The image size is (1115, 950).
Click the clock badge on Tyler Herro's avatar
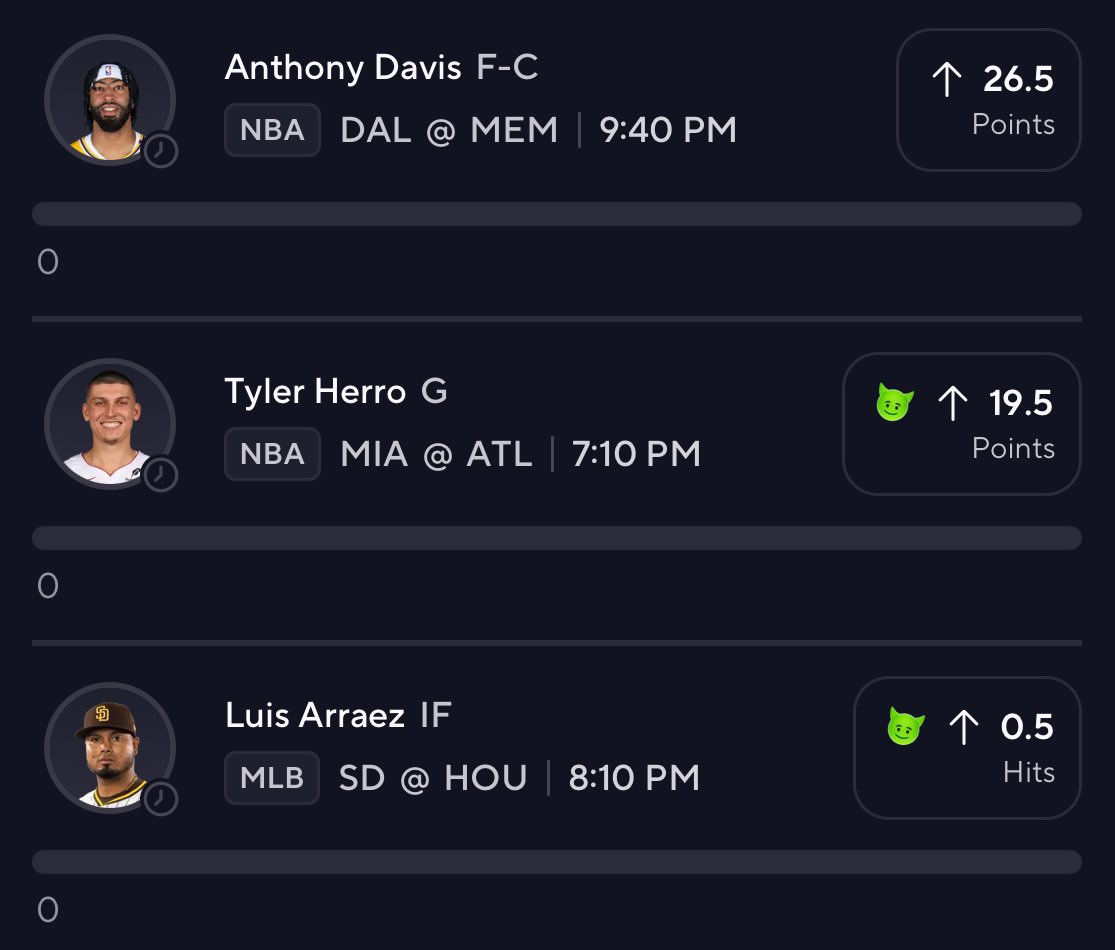coord(161,475)
